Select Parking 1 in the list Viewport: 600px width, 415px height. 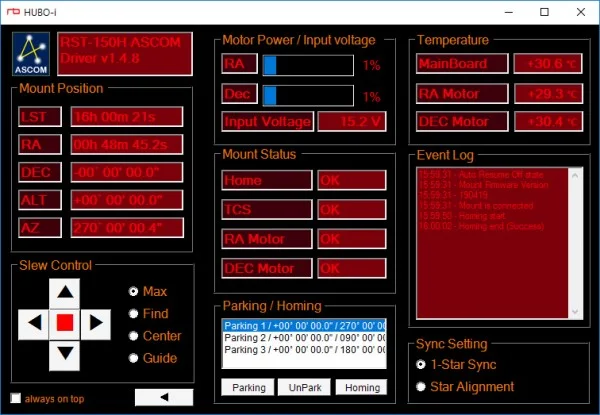pos(304,325)
